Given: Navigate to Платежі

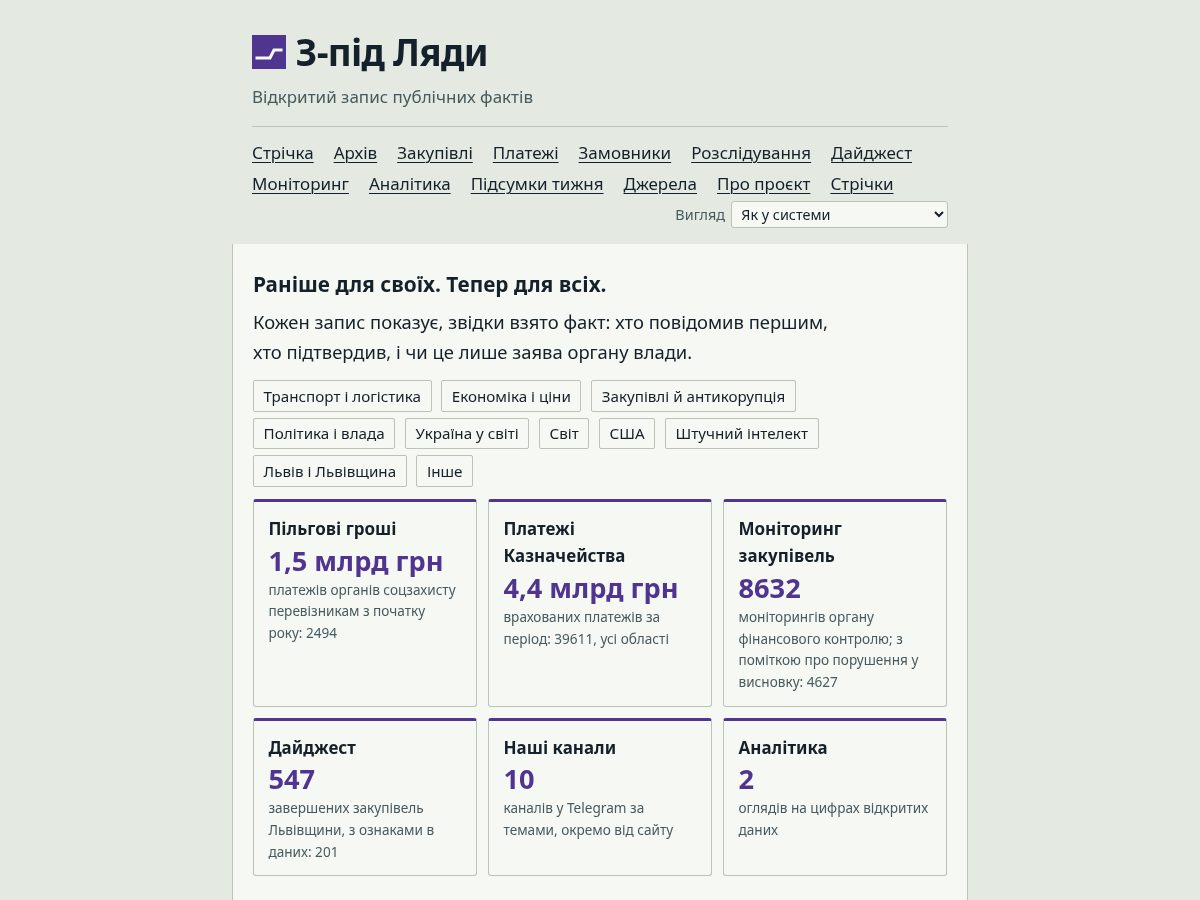Looking at the screenshot, I should [525, 153].
